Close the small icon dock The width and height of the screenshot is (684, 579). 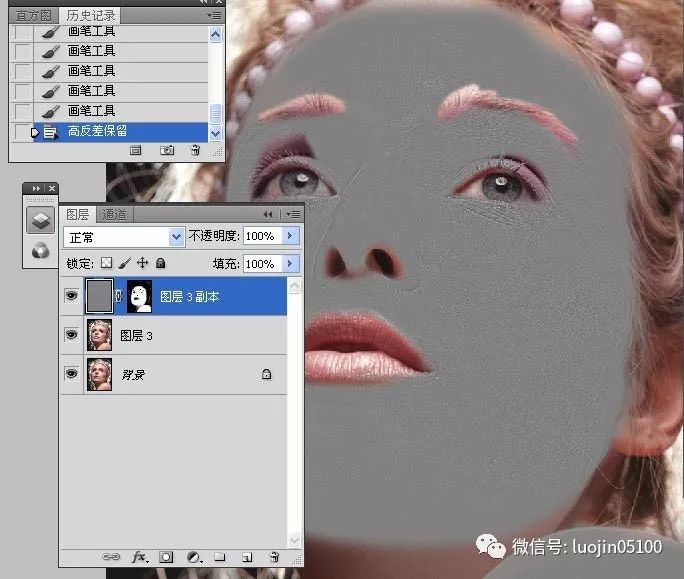coord(52,188)
